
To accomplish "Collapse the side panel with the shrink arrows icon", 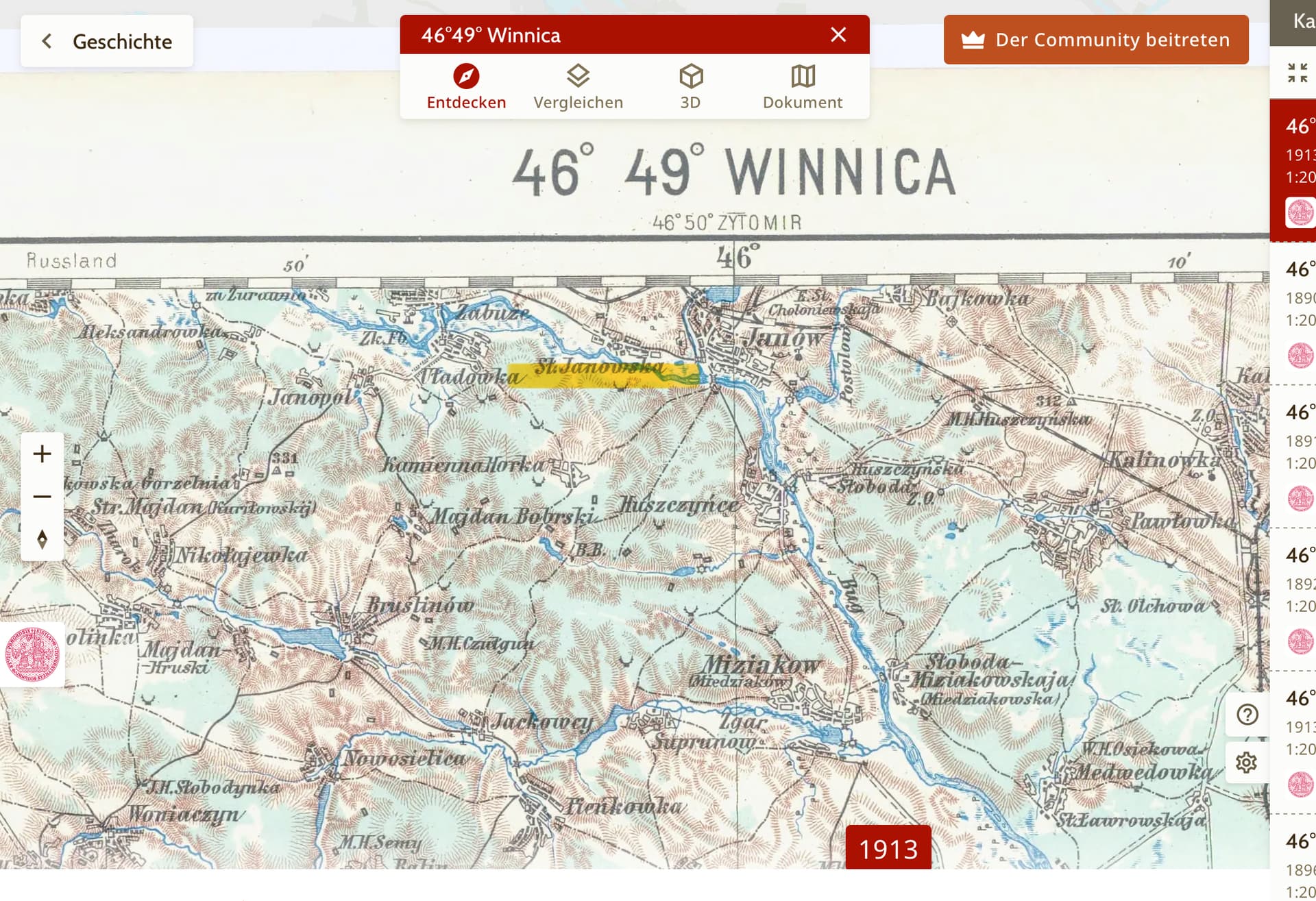I will [1297, 73].
